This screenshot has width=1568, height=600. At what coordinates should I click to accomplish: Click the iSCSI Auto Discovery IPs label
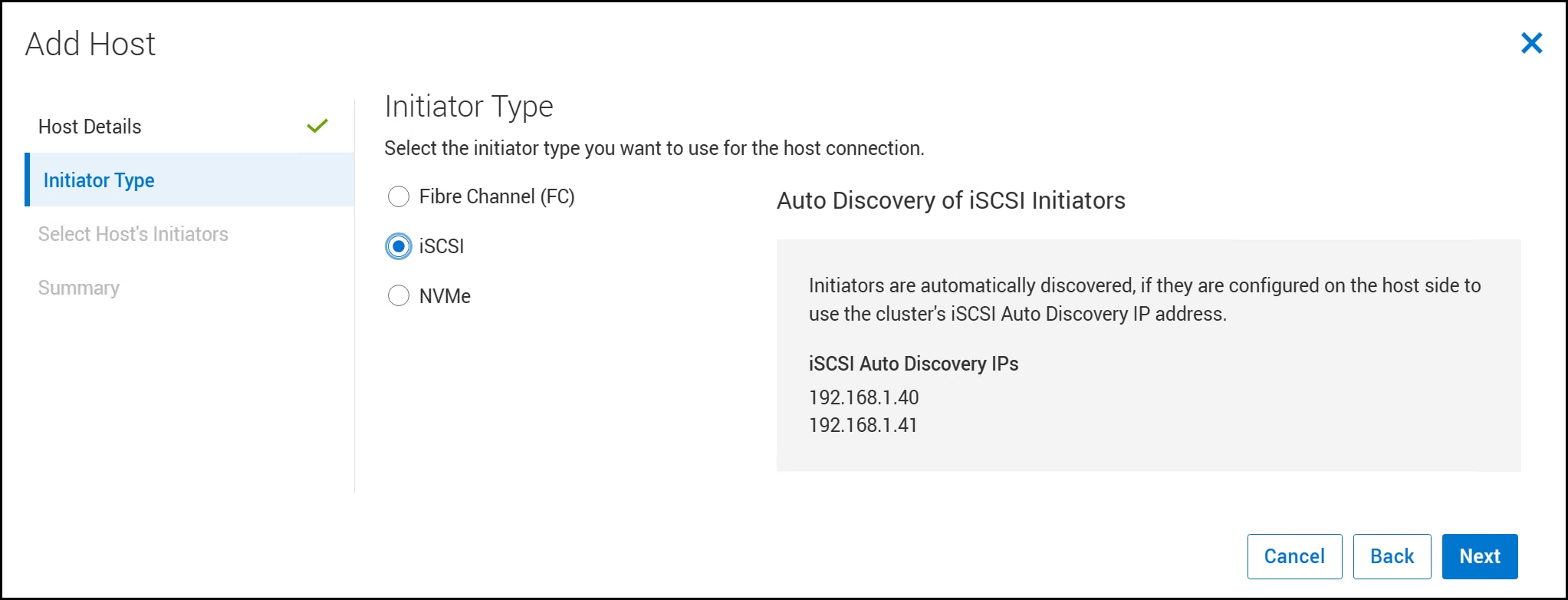[x=913, y=364]
